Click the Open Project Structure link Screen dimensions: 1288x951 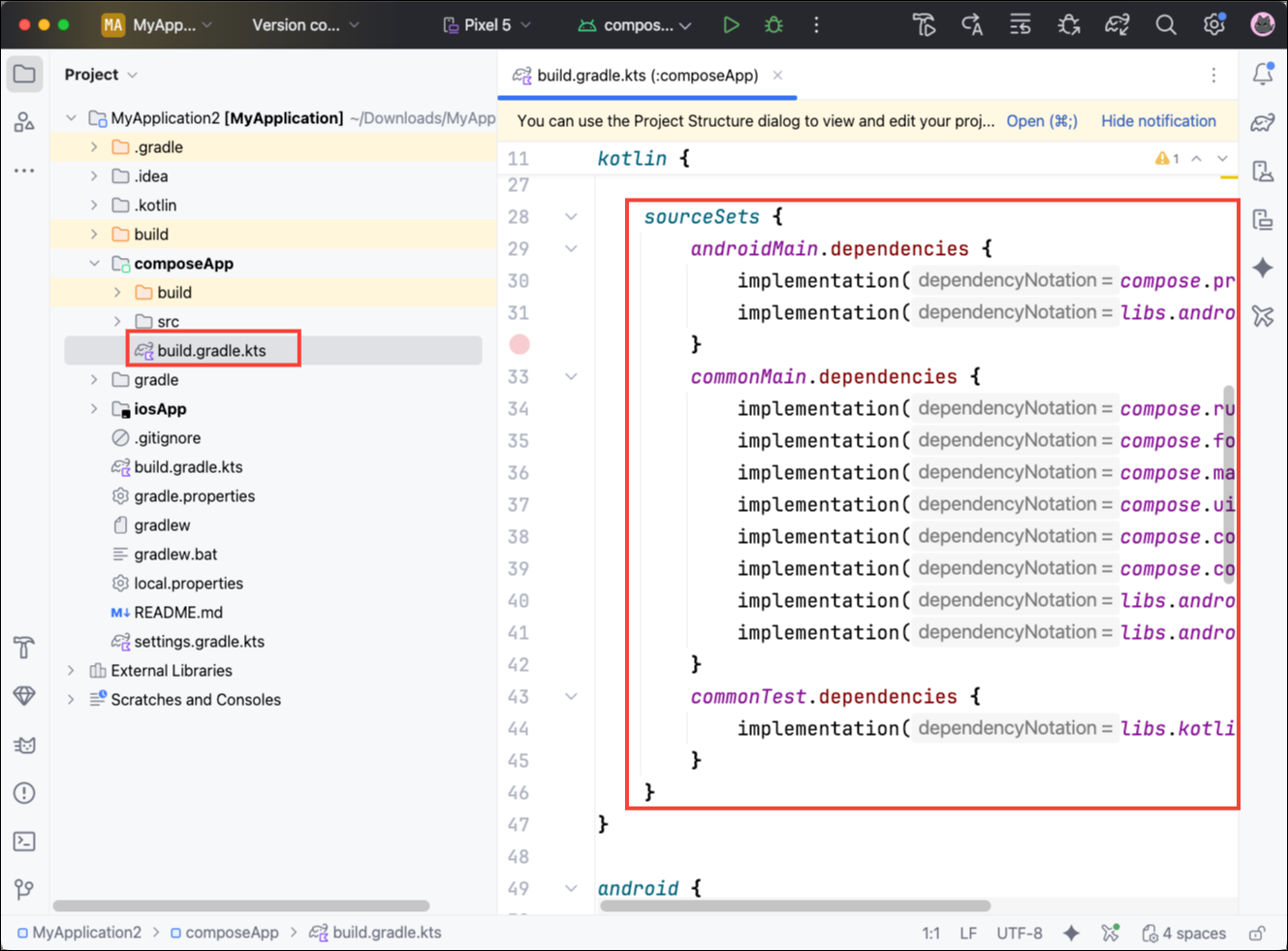pyautogui.click(x=1041, y=121)
